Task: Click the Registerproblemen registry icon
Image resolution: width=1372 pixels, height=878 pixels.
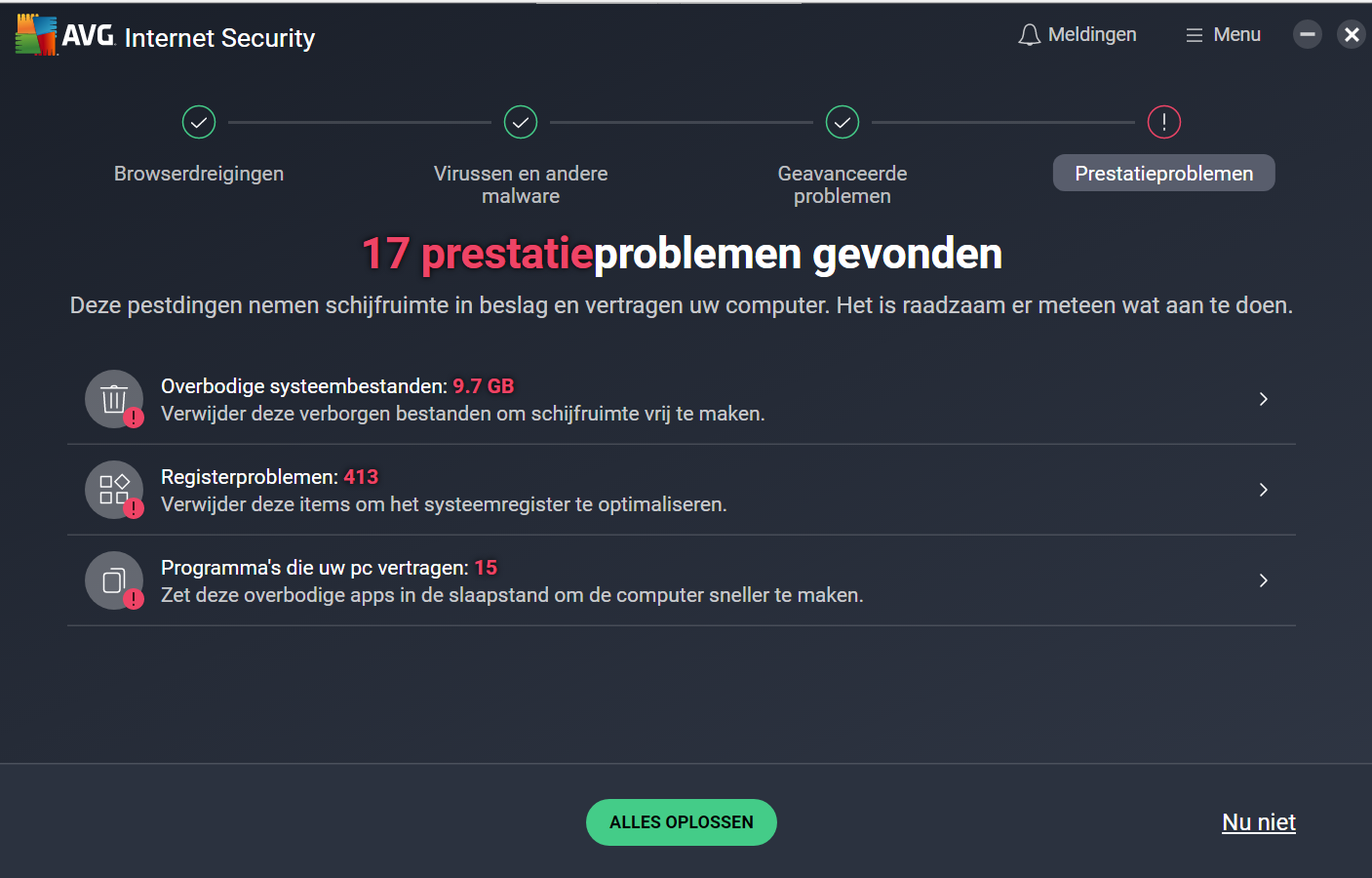Action: click(x=114, y=489)
